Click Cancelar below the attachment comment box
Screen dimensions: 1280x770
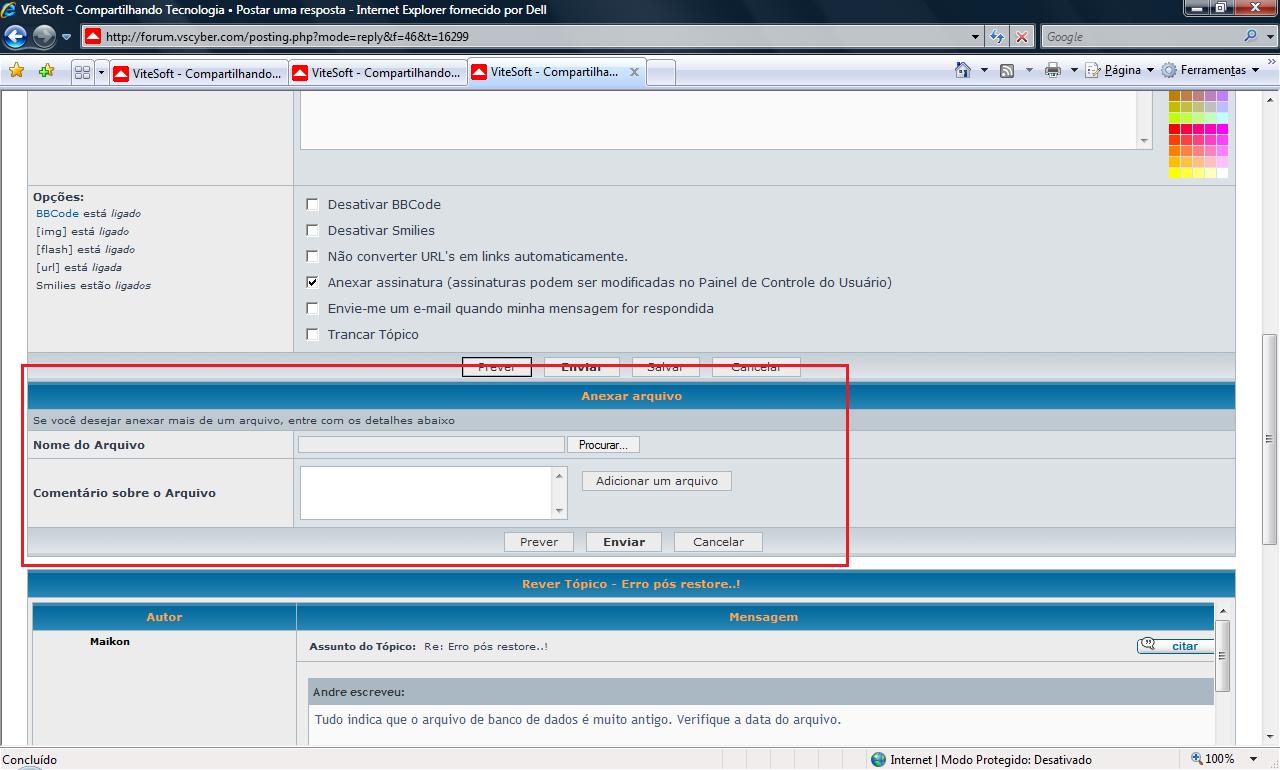(718, 542)
